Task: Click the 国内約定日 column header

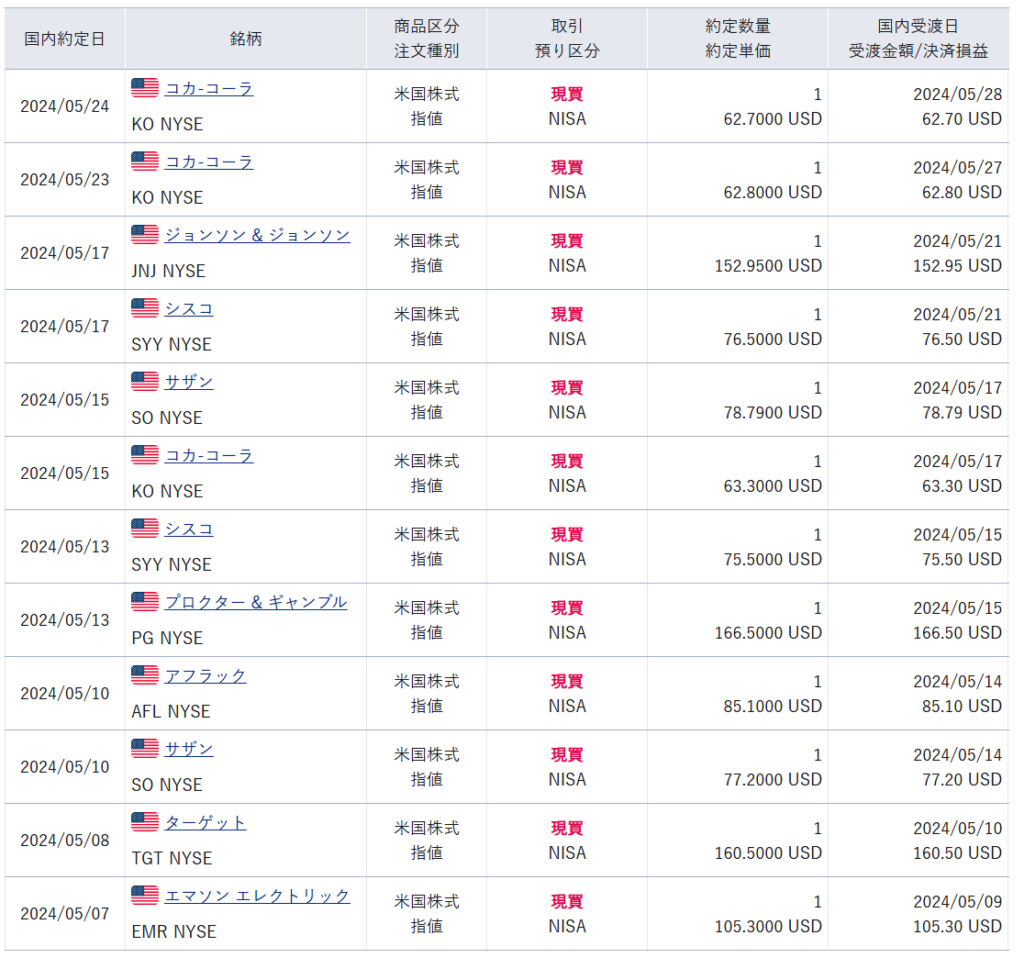Action: click(x=64, y=39)
